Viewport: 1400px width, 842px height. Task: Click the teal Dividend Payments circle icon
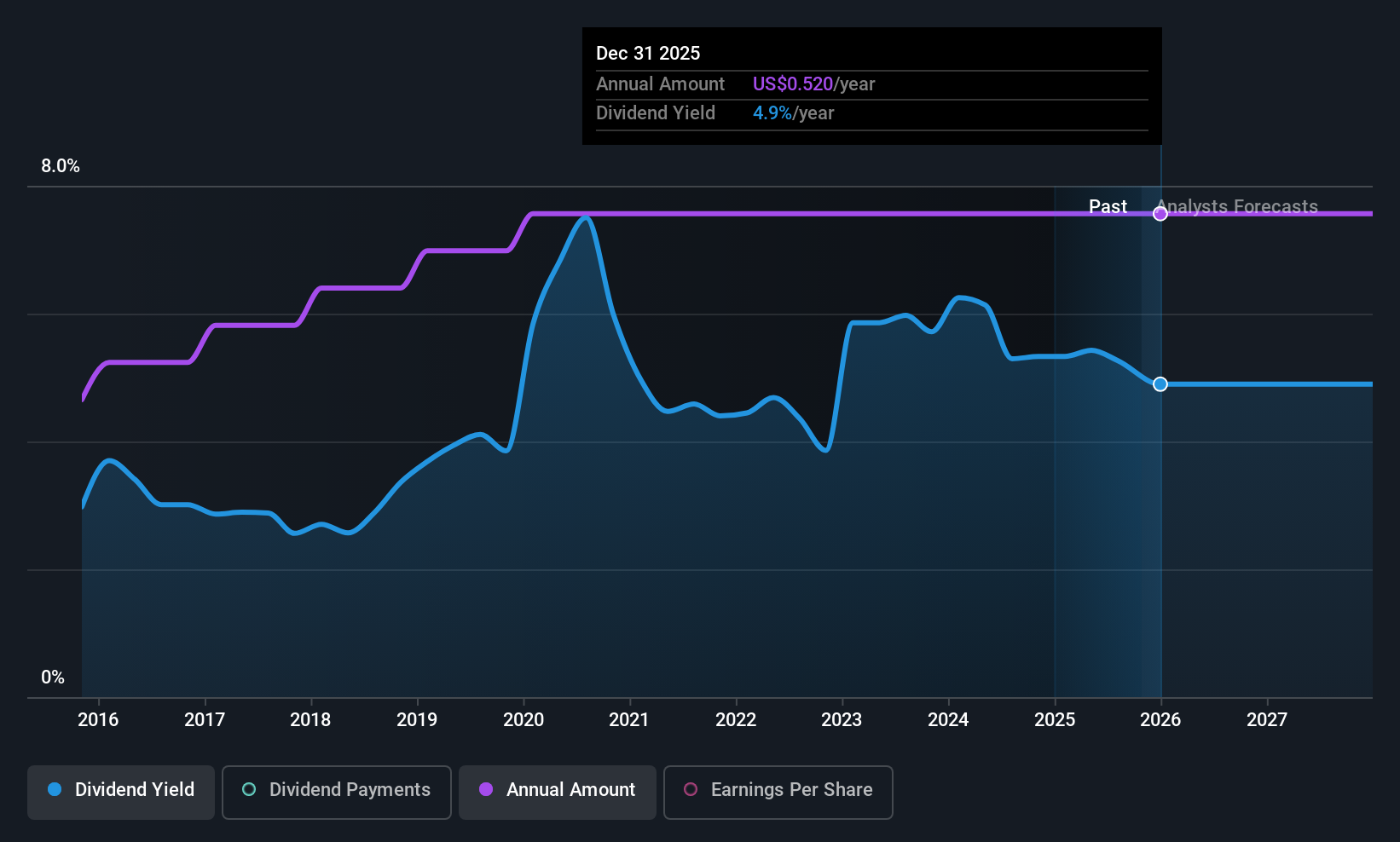(x=248, y=791)
